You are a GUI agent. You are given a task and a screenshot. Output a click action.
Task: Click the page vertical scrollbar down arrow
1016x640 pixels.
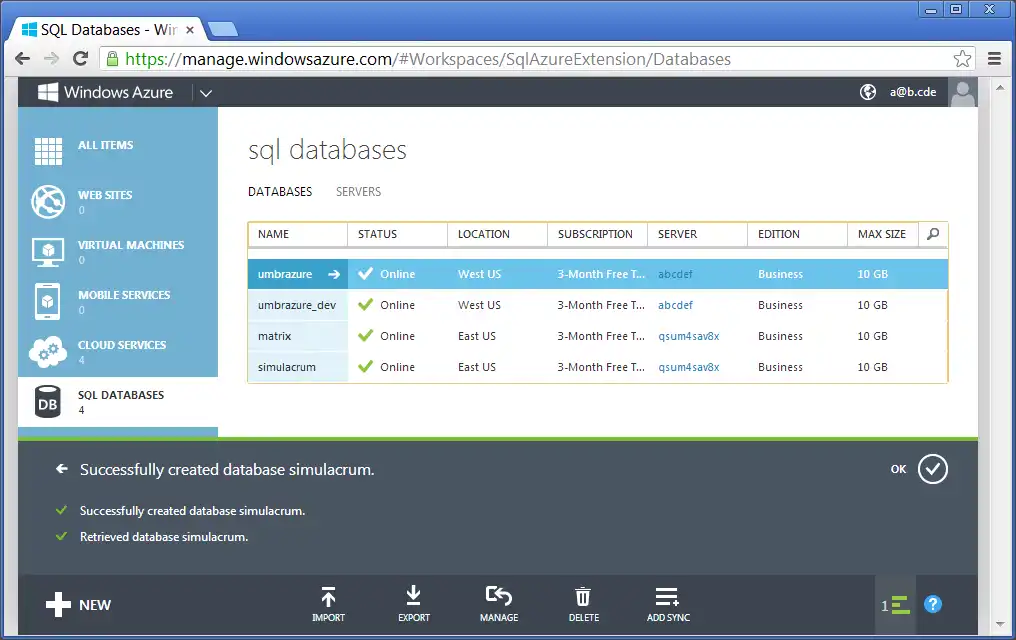(x=1000, y=624)
